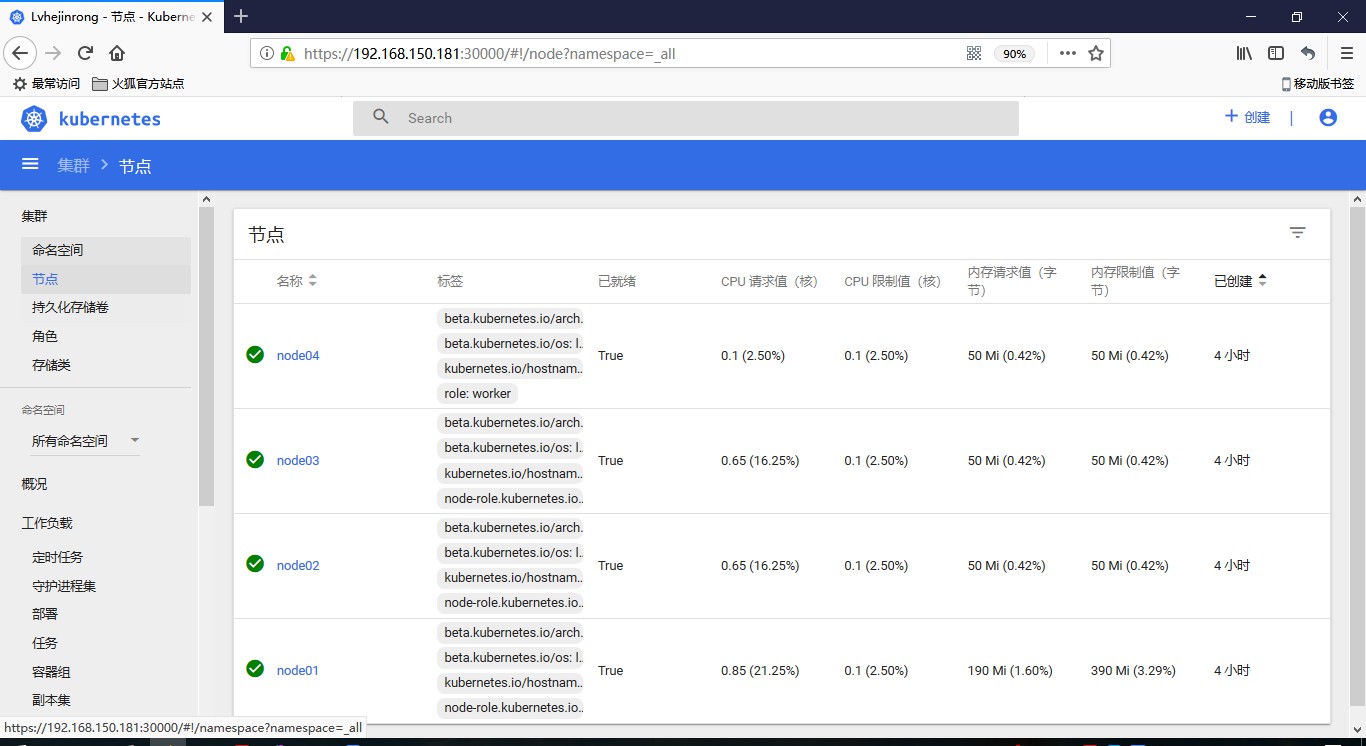Click the dashboard Search input field
The image size is (1366, 746).
click(x=686, y=118)
